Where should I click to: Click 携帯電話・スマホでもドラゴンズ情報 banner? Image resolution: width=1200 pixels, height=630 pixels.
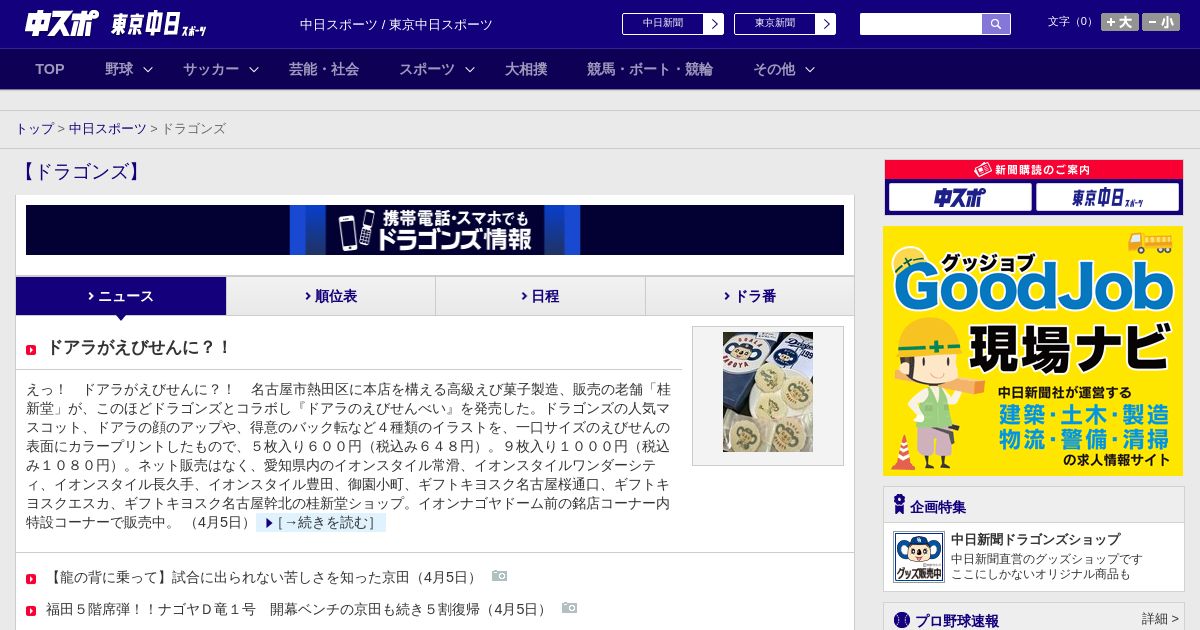435,230
